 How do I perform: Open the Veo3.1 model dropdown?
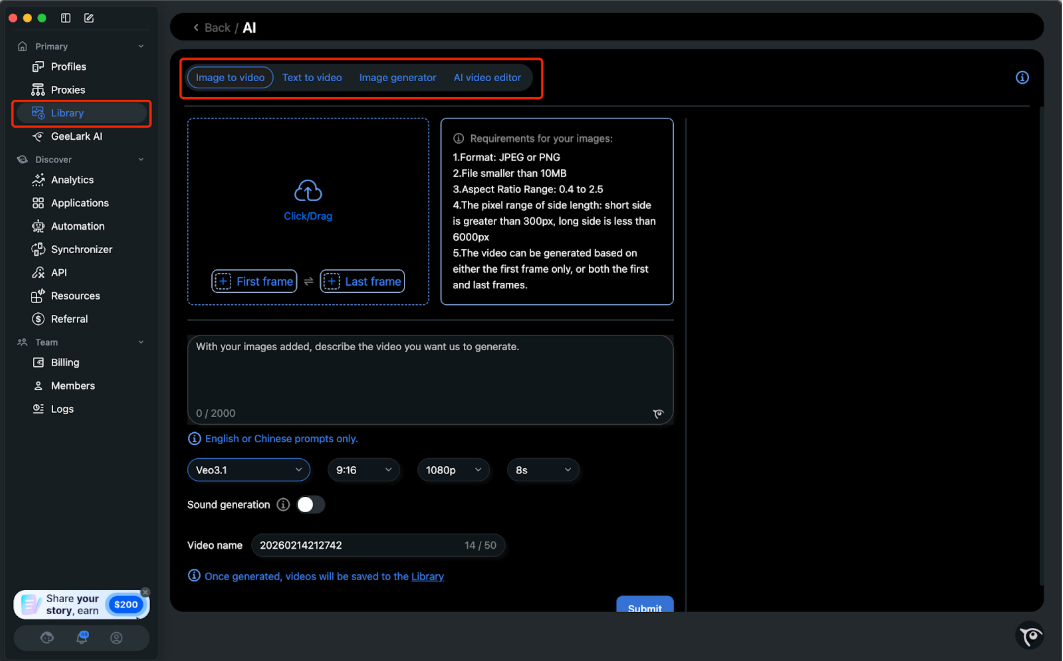pos(248,470)
